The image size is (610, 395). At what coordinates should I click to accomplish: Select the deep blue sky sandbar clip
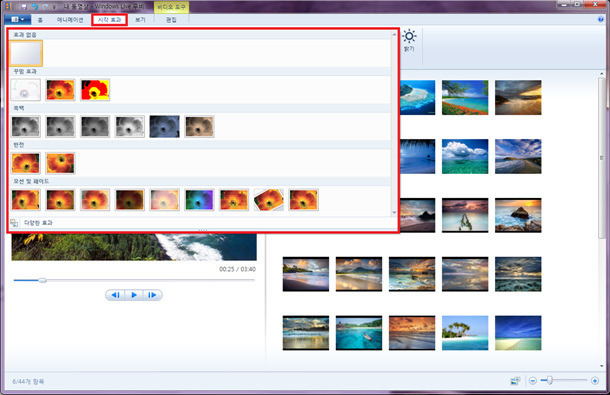[518, 333]
